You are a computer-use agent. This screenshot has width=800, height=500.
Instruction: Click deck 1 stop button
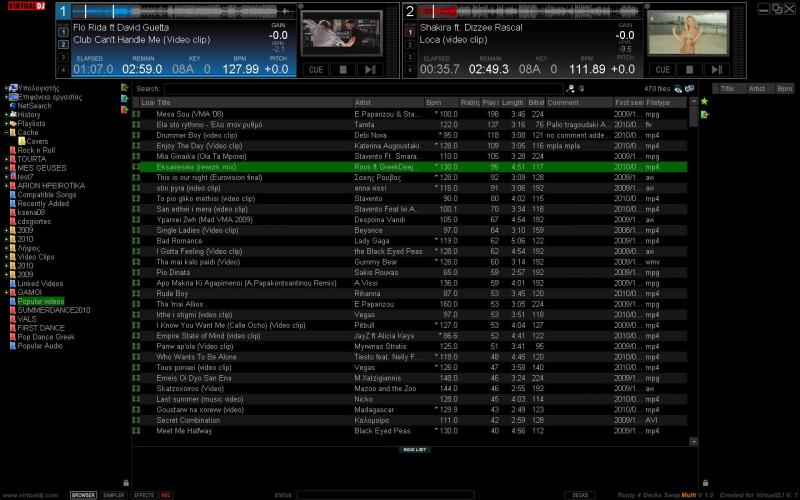point(343,70)
